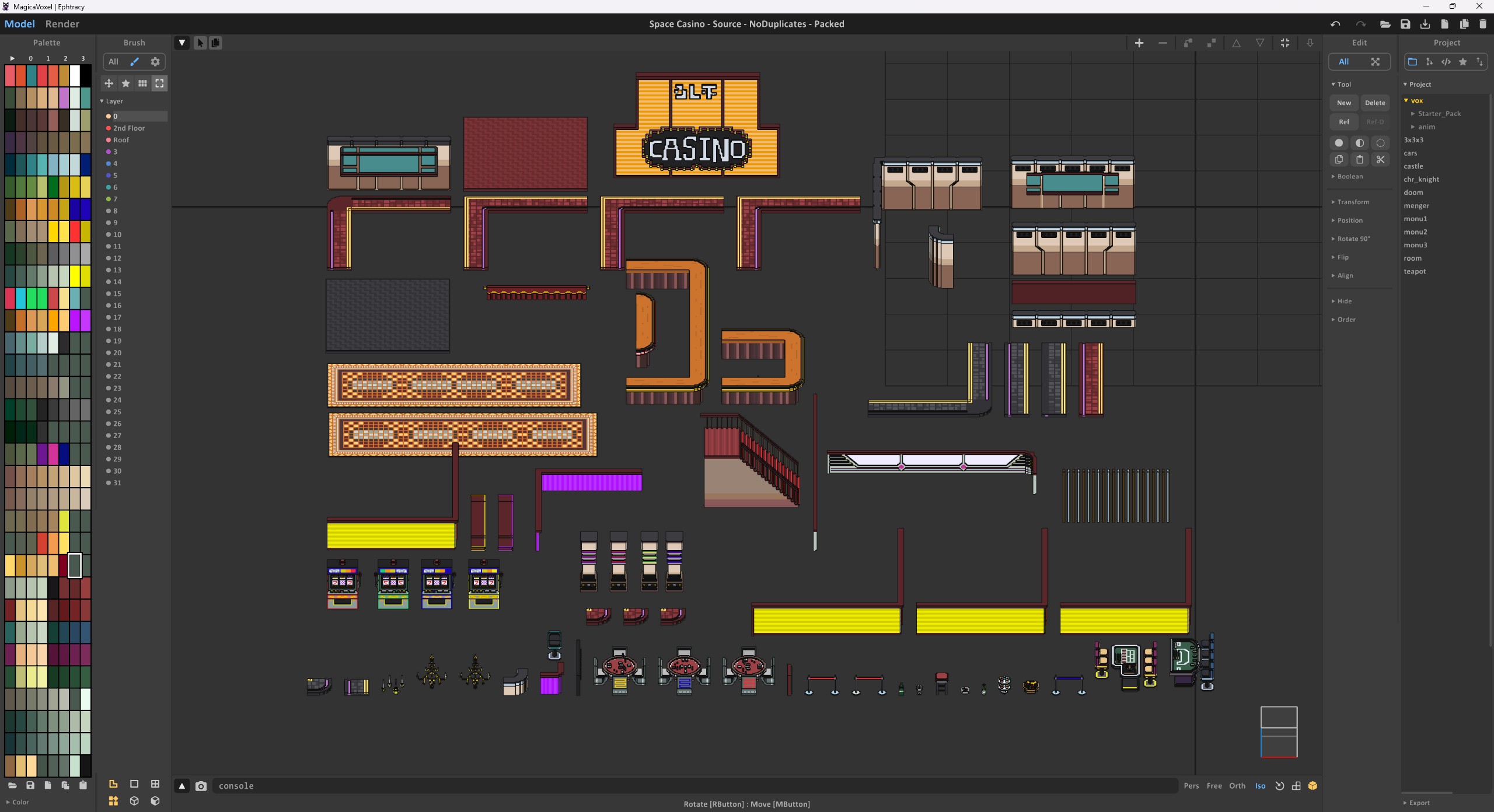Click the fit-to-view icon in top toolbar
This screenshot has width=1494, height=812.
coord(1284,43)
